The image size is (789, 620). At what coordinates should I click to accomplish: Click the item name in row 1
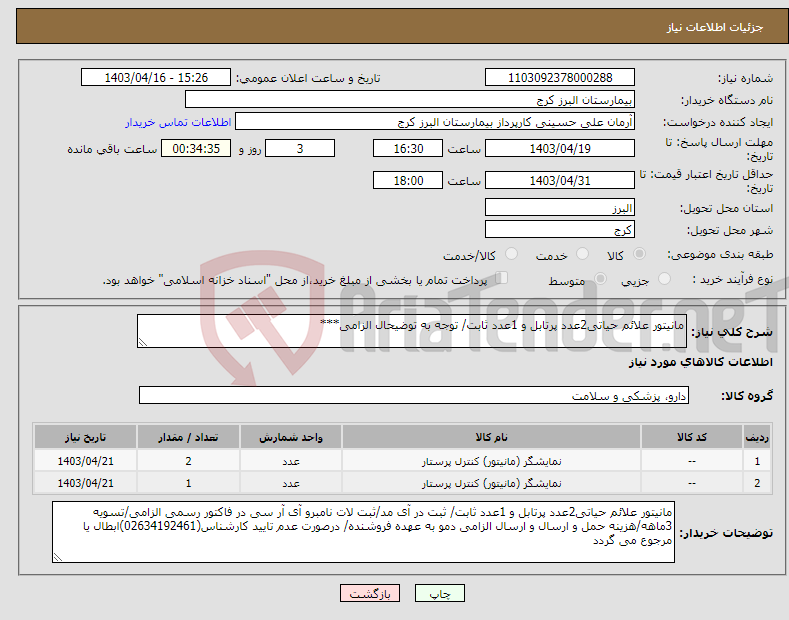tap(491, 461)
